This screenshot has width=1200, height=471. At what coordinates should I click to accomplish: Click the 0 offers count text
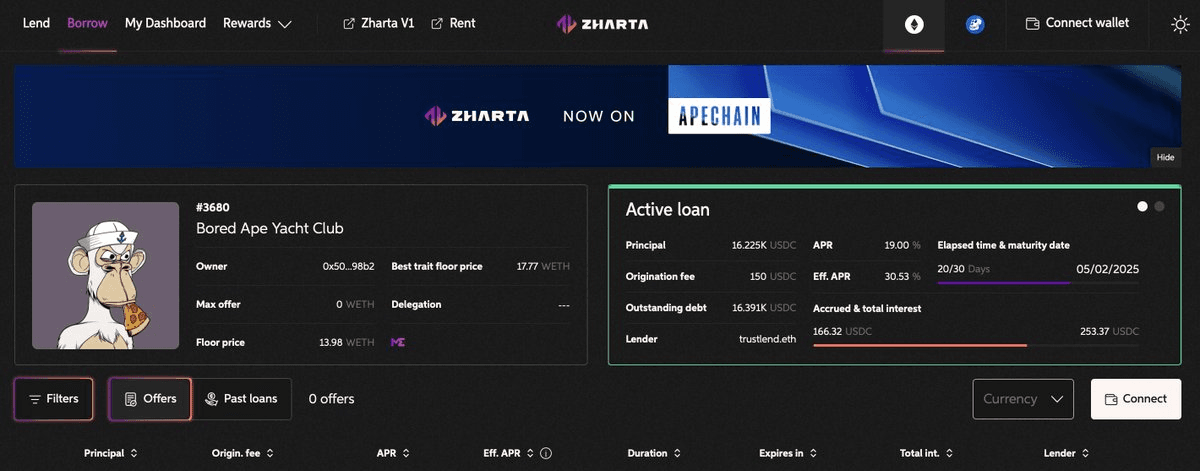[x=331, y=399]
